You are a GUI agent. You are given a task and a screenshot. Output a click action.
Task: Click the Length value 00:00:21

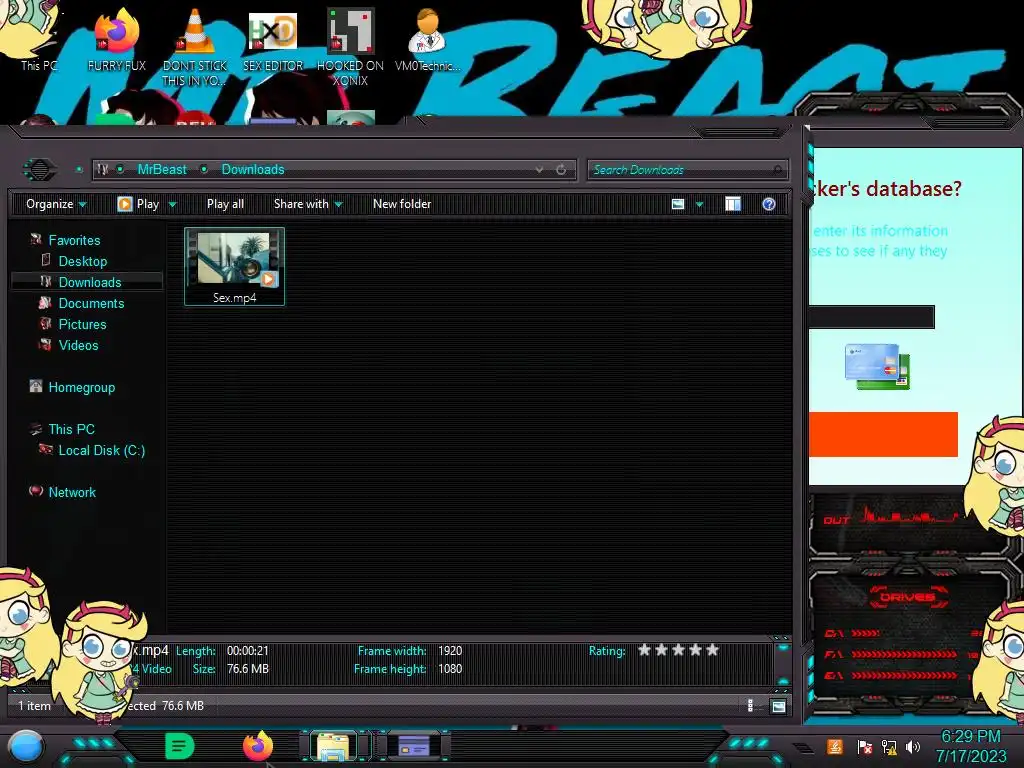(248, 651)
